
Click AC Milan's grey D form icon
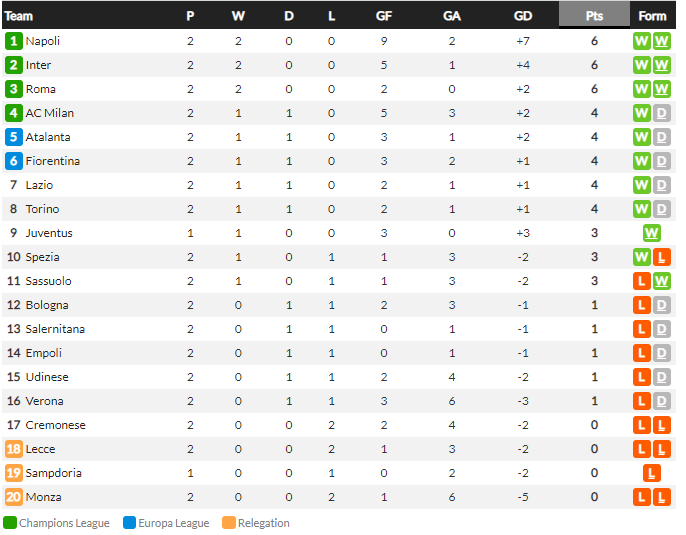662,113
